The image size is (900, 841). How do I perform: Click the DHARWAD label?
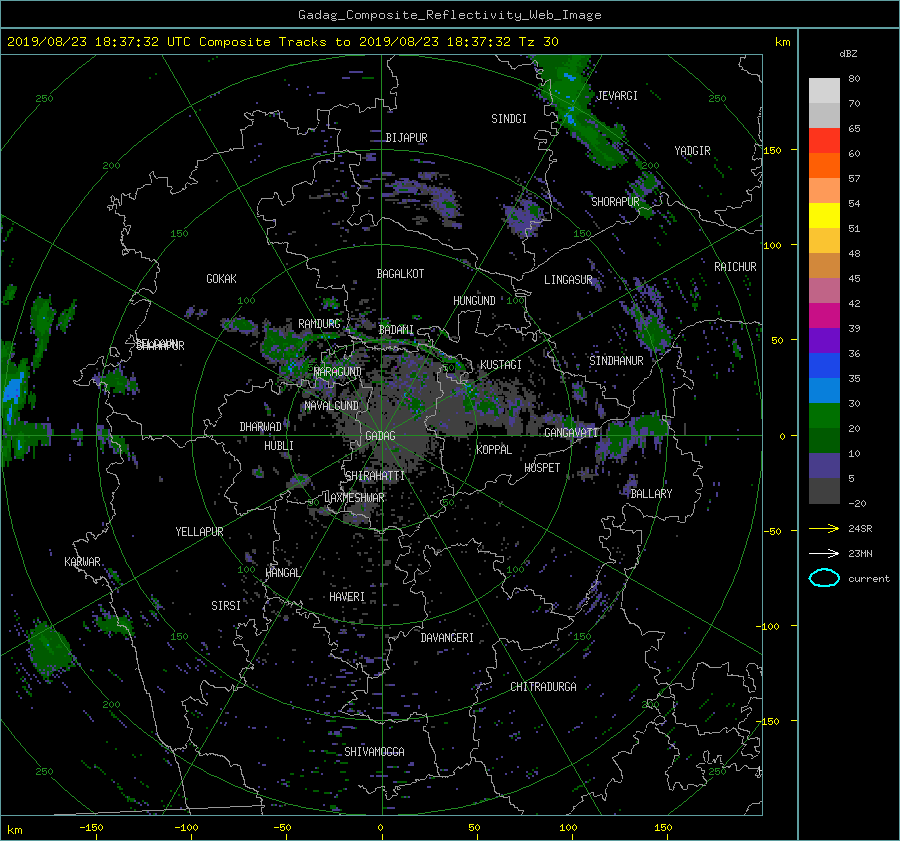click(260, 427)
